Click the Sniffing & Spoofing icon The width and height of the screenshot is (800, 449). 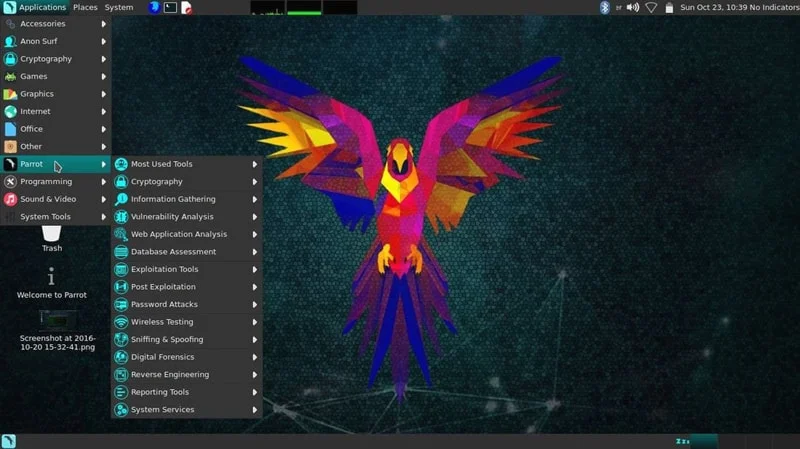(121, 339)
